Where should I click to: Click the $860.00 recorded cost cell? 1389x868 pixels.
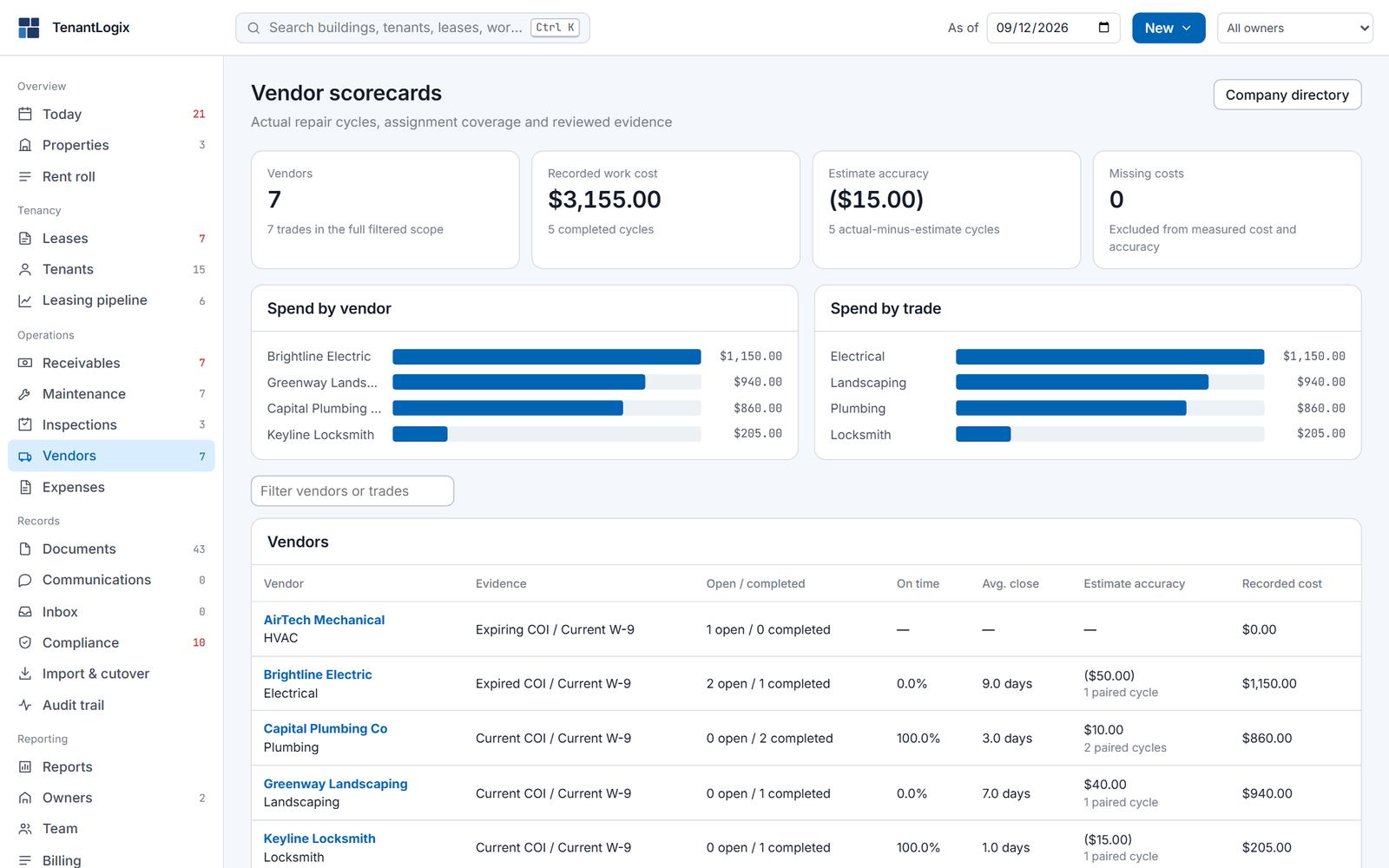pos(1267,739)
